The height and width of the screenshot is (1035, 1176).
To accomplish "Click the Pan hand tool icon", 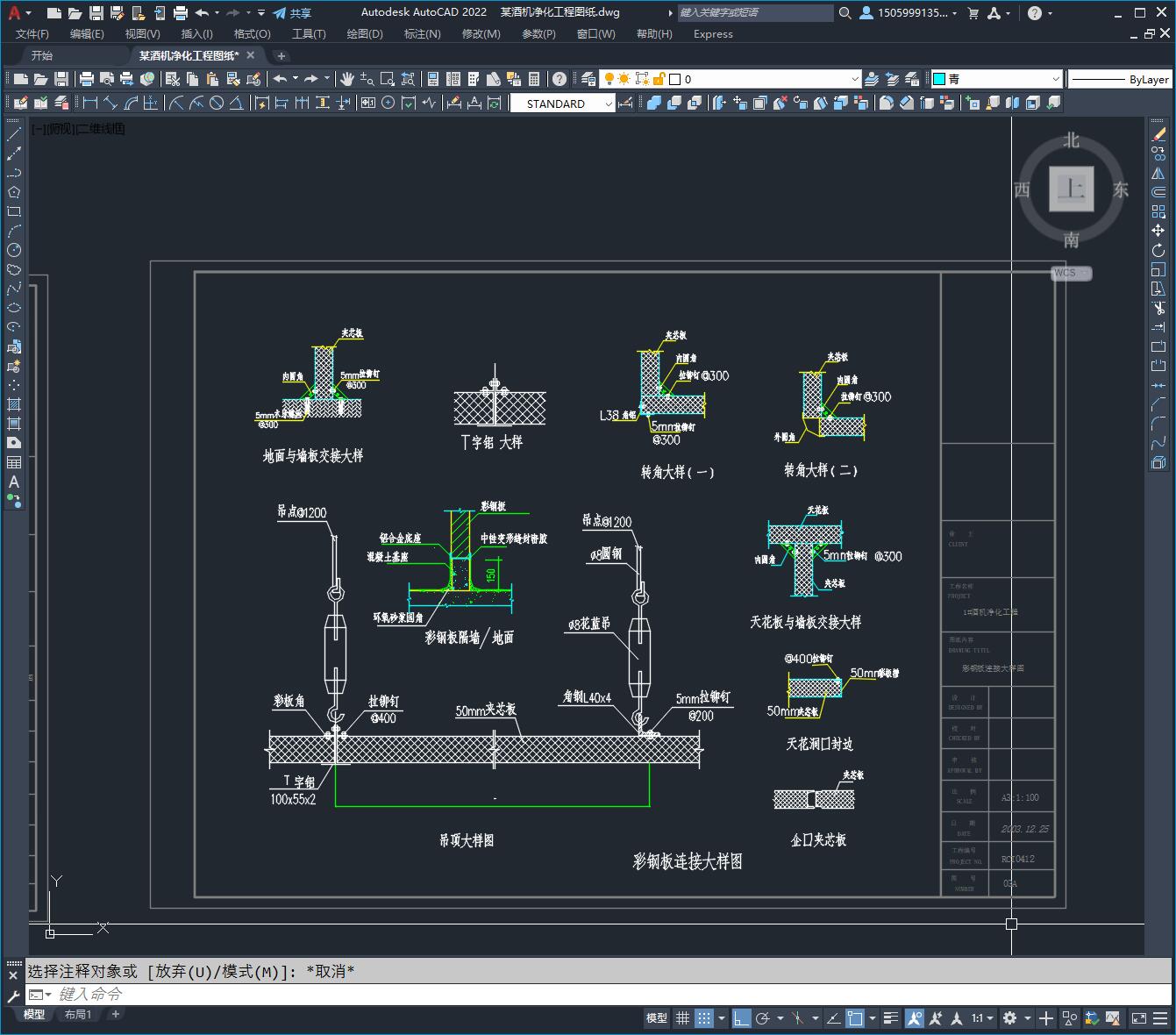I will tap(347, 79).
